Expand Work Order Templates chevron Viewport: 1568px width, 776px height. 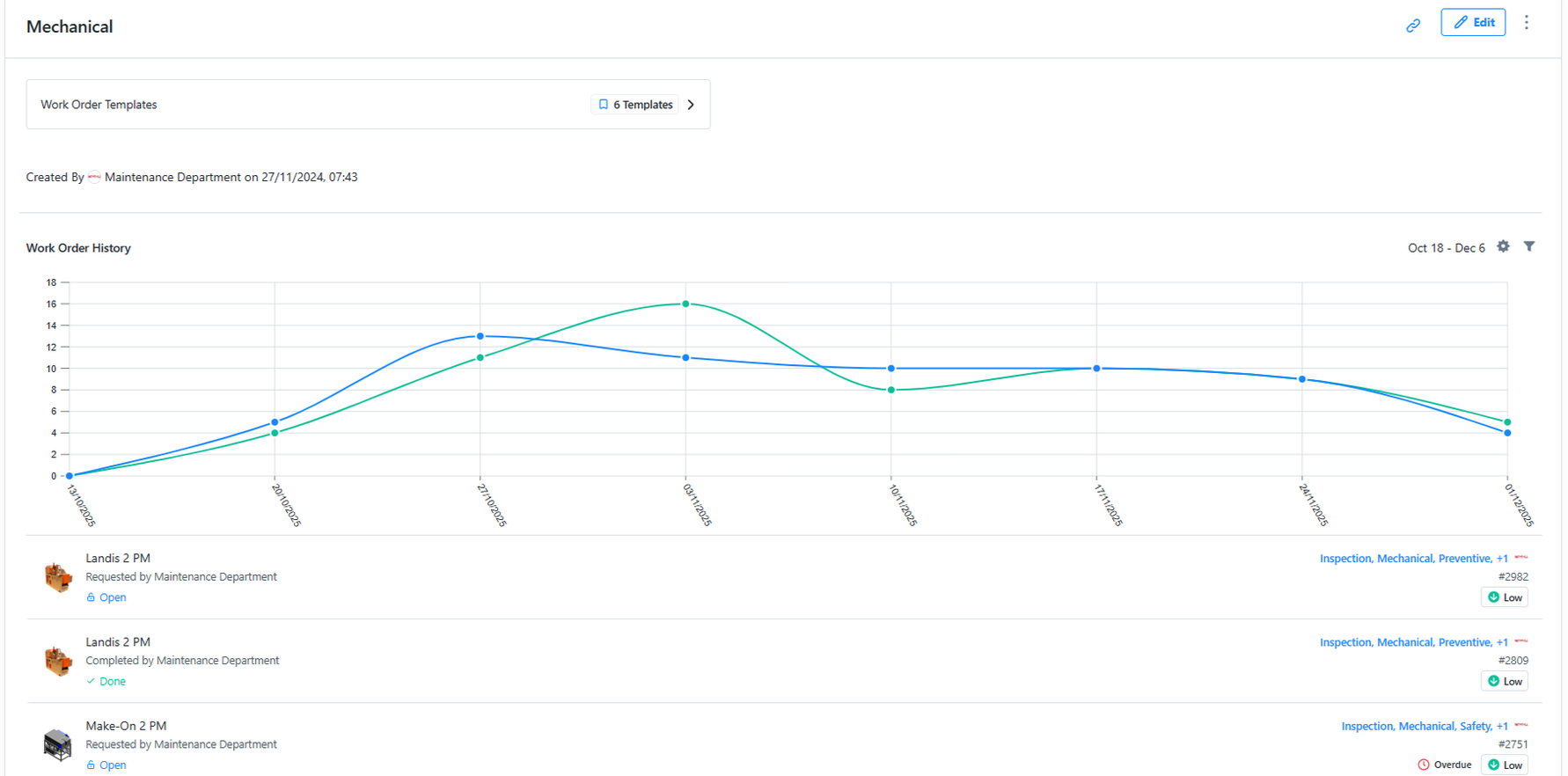[x=691, y=105]
